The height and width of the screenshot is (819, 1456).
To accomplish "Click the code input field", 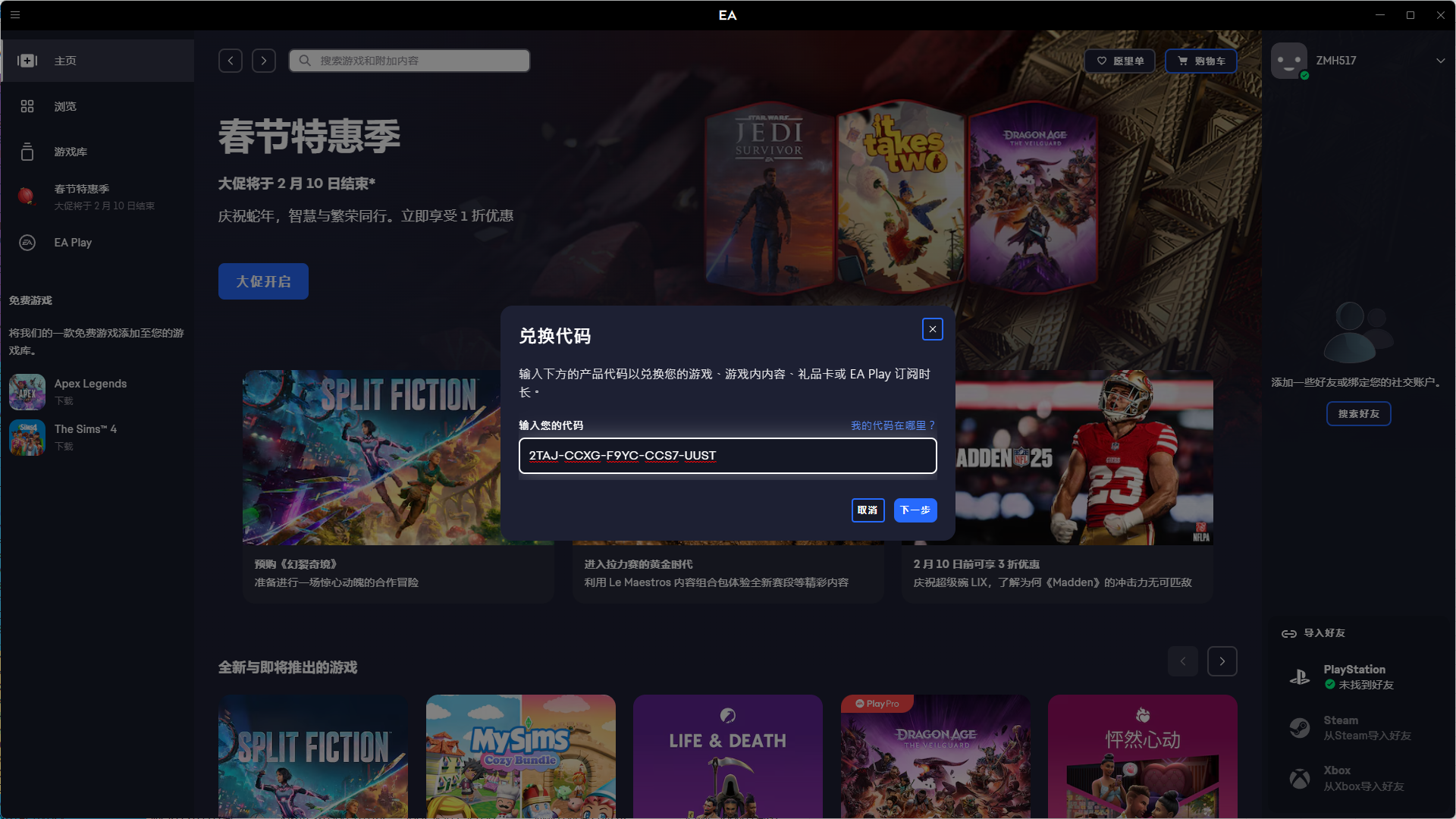I will pos(728,456).
